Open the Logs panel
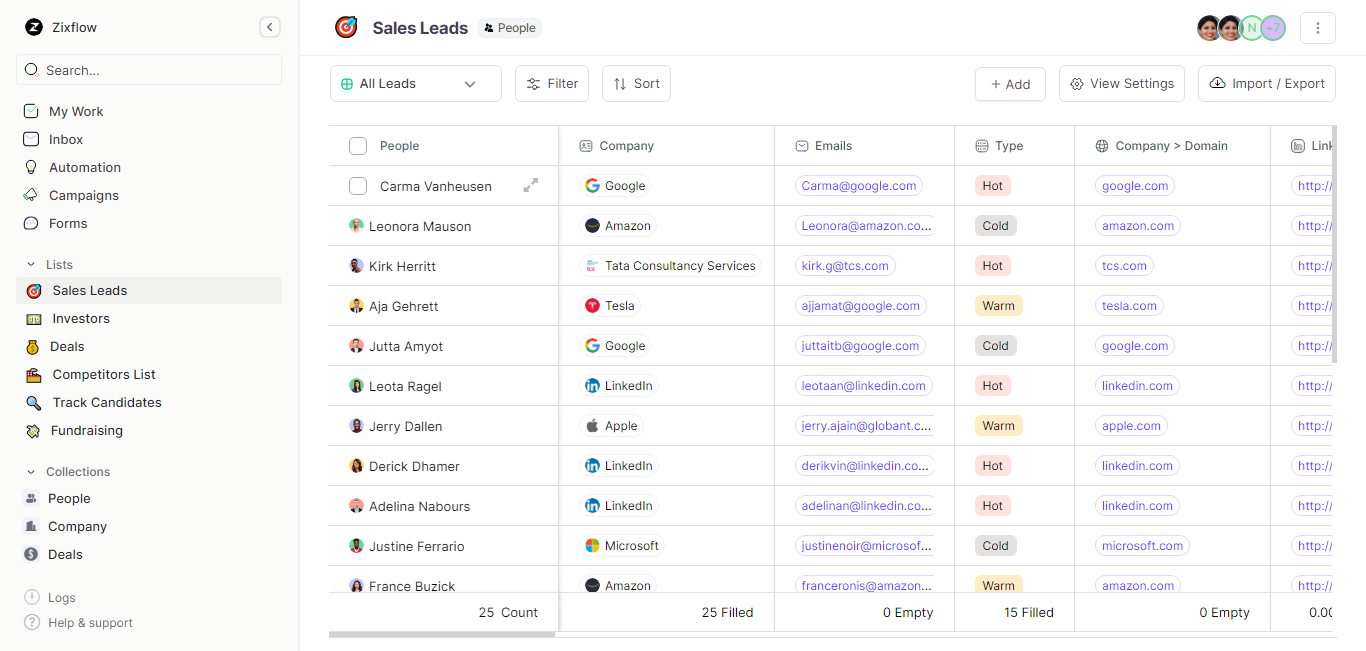Viewport: 1366px width, 651px height. coord(61,597)
